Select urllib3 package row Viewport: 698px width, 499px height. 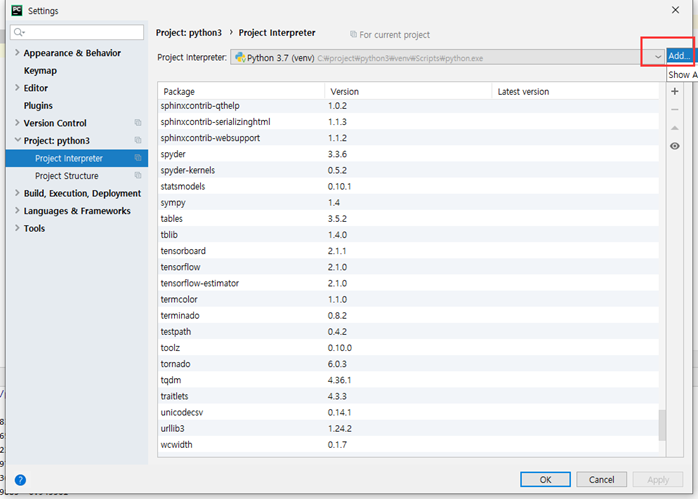click(x=408, y=428)
